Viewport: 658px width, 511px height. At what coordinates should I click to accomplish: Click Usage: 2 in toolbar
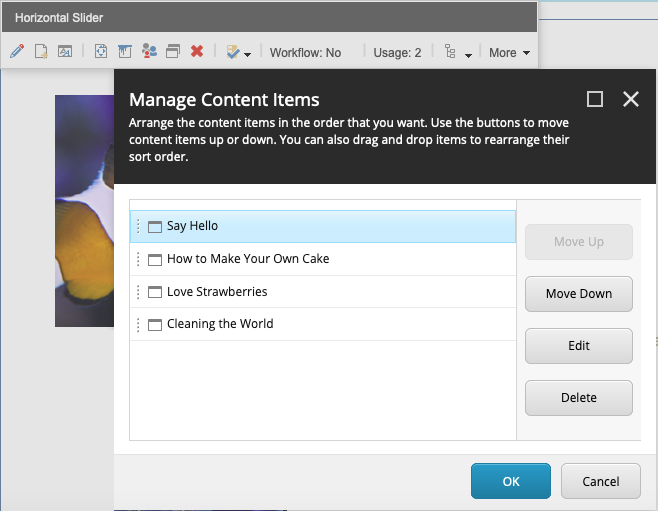pyautogui.click(x=397, y=52)
